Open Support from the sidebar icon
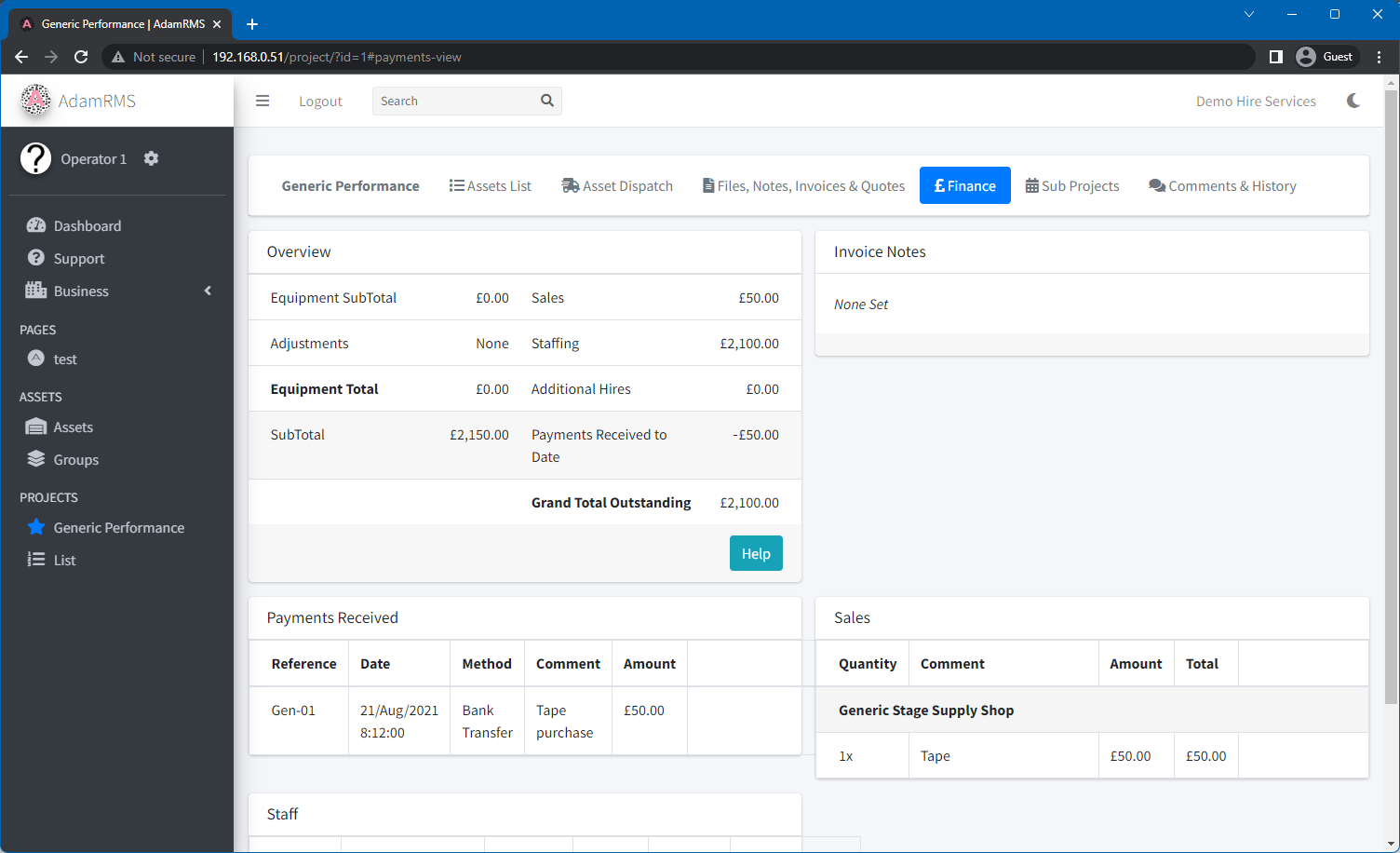The image size is (1400, 853). click(x=37, y=258)
